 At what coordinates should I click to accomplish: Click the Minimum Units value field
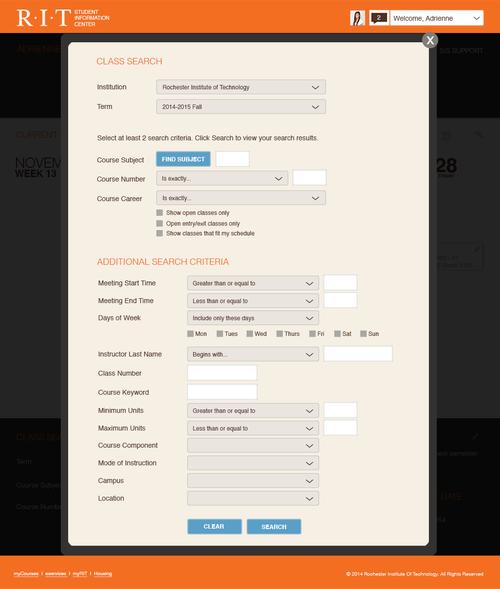tap(340, 410)
